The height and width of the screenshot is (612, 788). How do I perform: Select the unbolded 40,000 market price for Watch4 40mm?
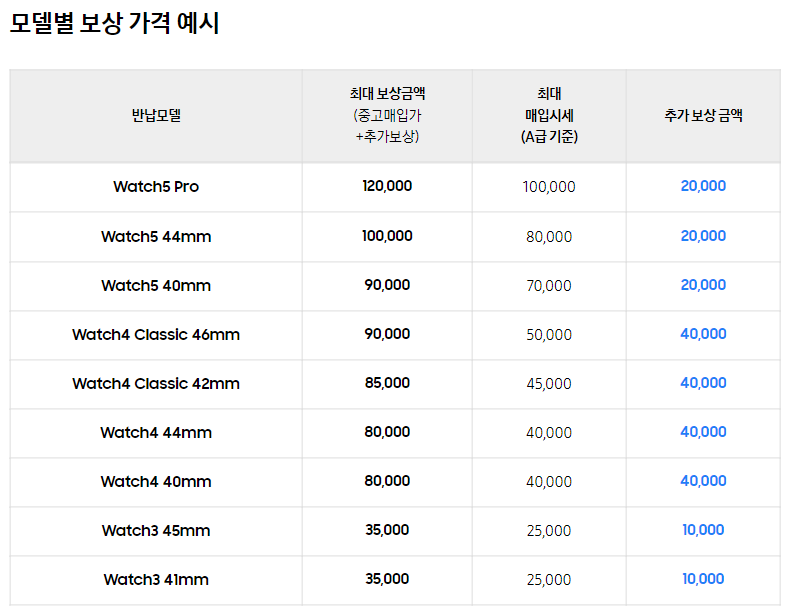[x=549, y=482]
